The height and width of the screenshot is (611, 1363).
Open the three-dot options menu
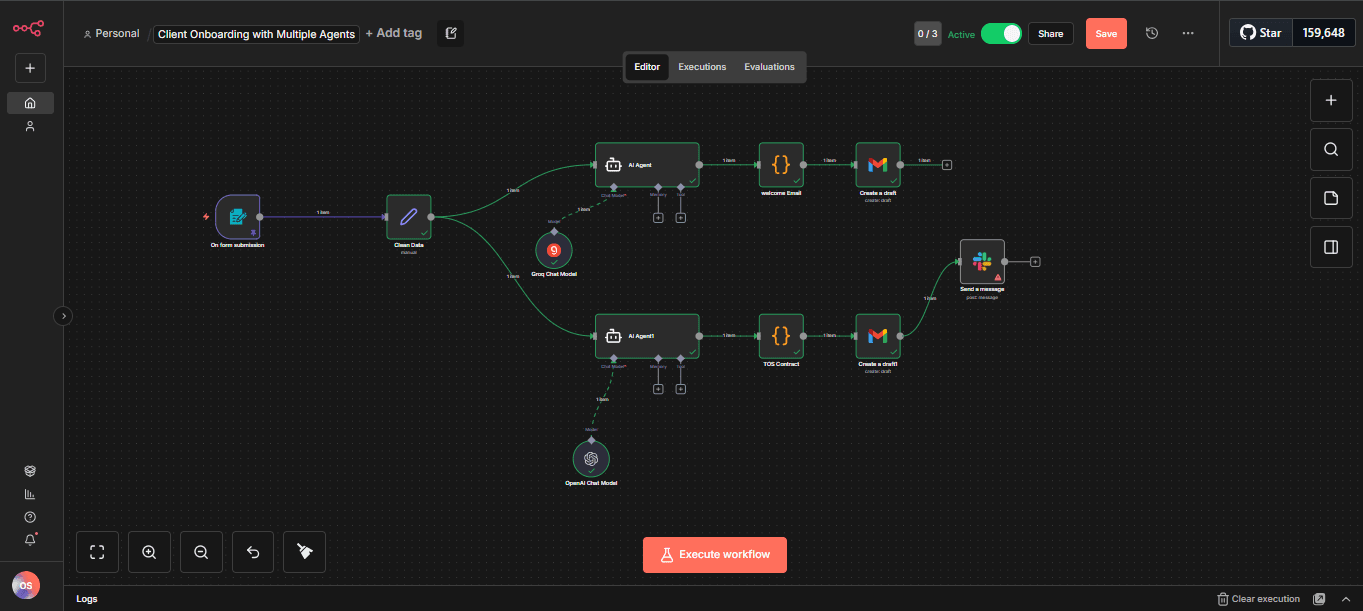pos(1187,33)
